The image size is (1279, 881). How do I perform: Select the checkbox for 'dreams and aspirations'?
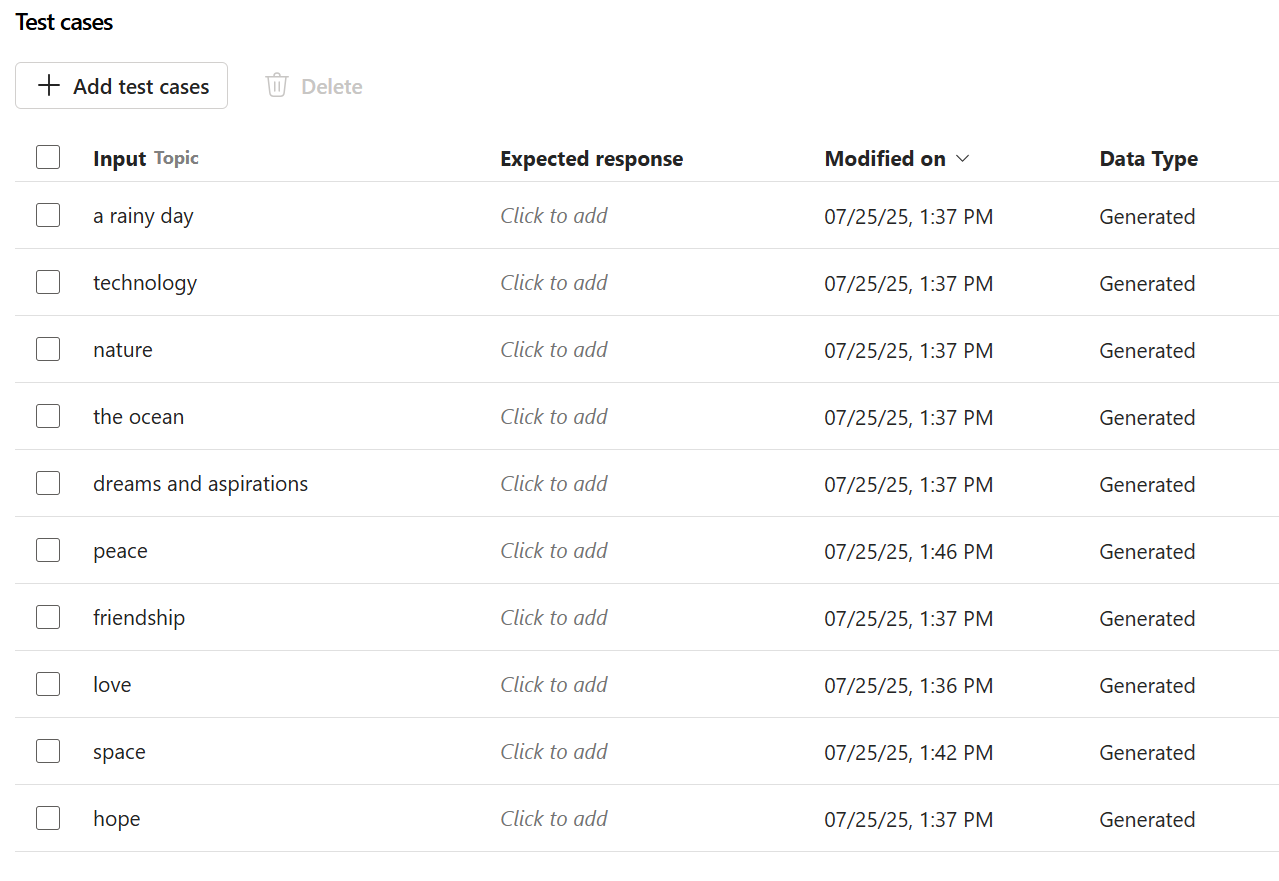[47, 482]
